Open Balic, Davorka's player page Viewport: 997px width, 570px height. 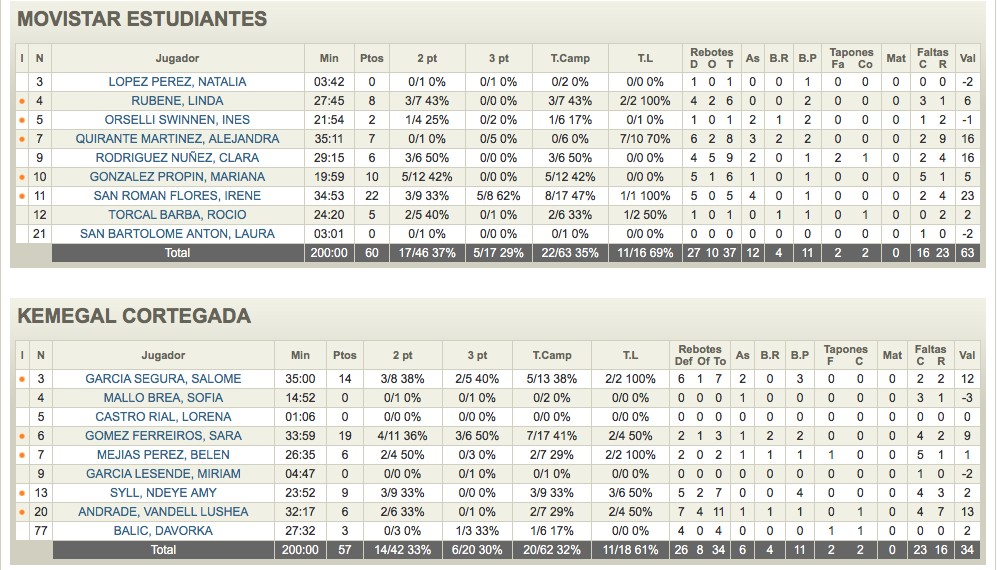(163, 532)
